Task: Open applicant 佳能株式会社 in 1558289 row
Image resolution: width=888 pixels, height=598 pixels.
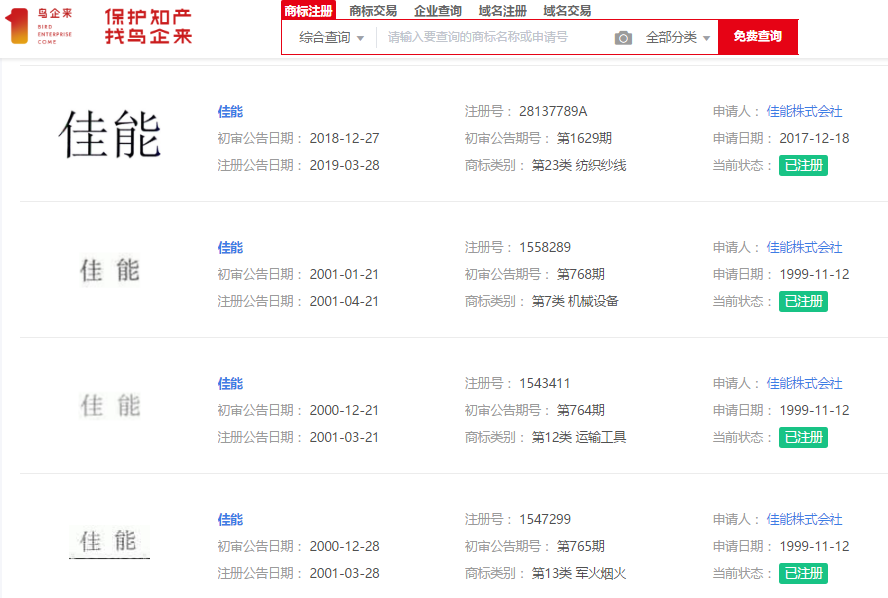Action: point(804,247)
